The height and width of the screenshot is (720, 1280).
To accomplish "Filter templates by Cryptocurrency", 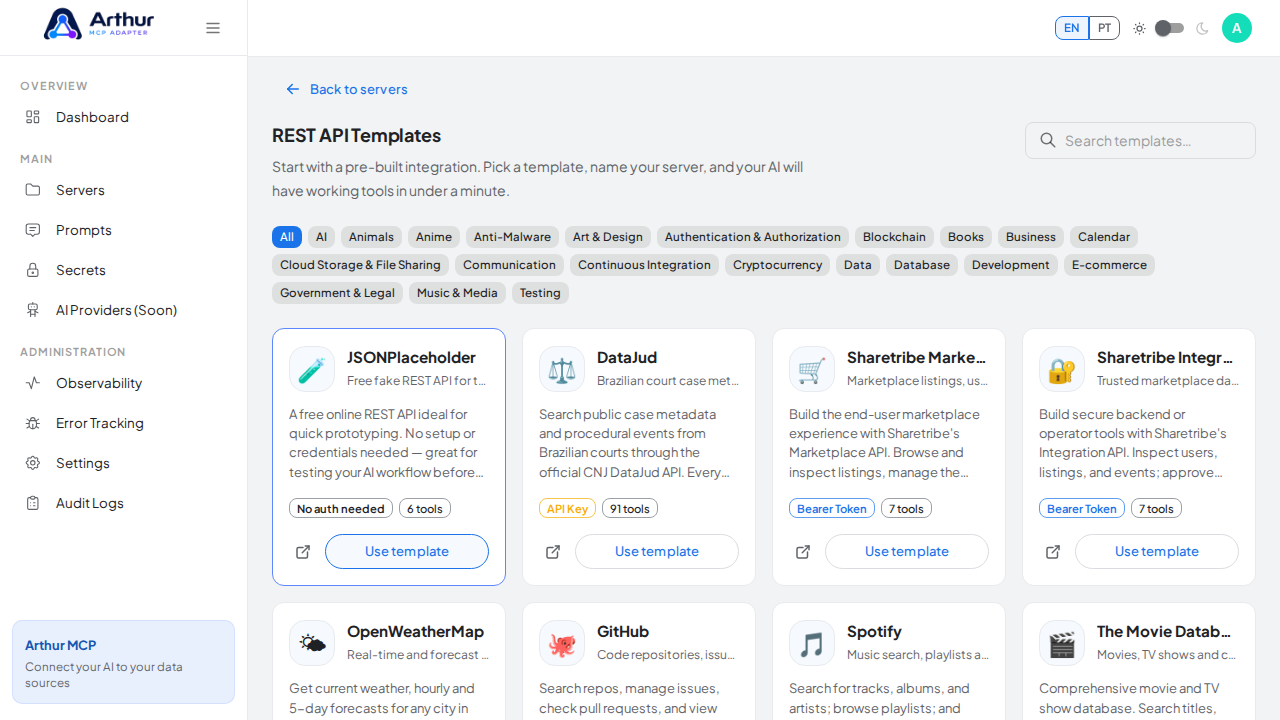I will tap(777, 265).
